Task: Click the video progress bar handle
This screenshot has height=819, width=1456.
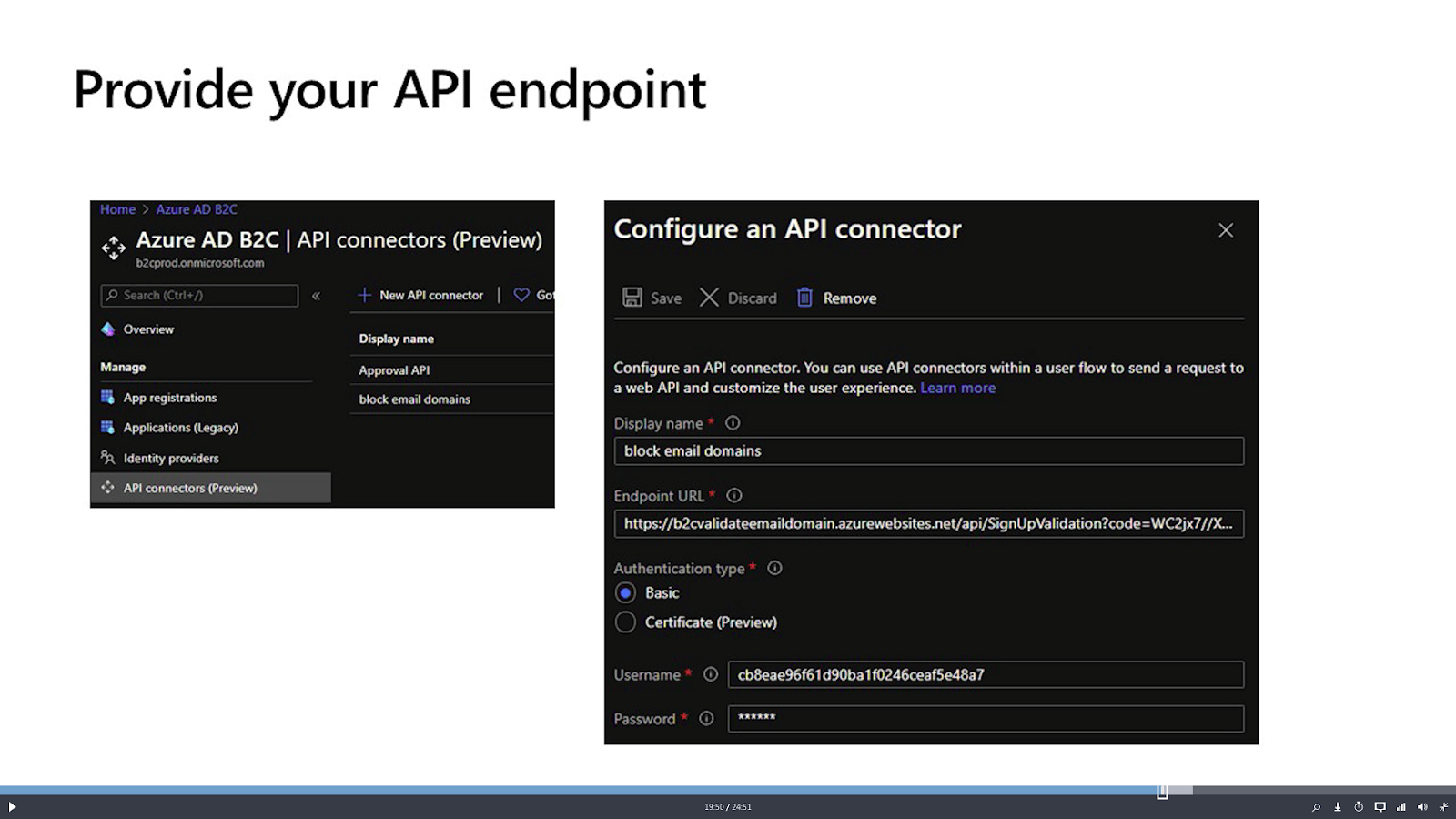Action: pyautogui.click(x=1162, y=792)
